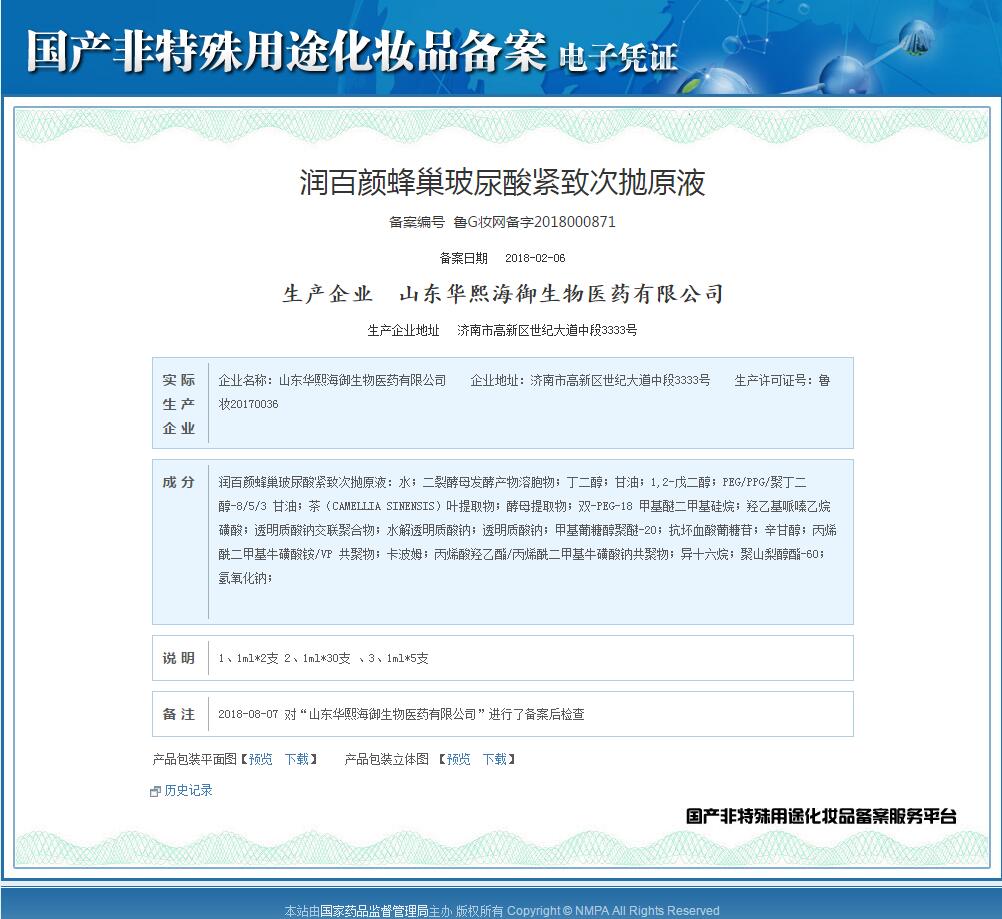This screenshot has height=919, width=1002.
Task: Click the icon beside 历史记录
Action: 155,791
